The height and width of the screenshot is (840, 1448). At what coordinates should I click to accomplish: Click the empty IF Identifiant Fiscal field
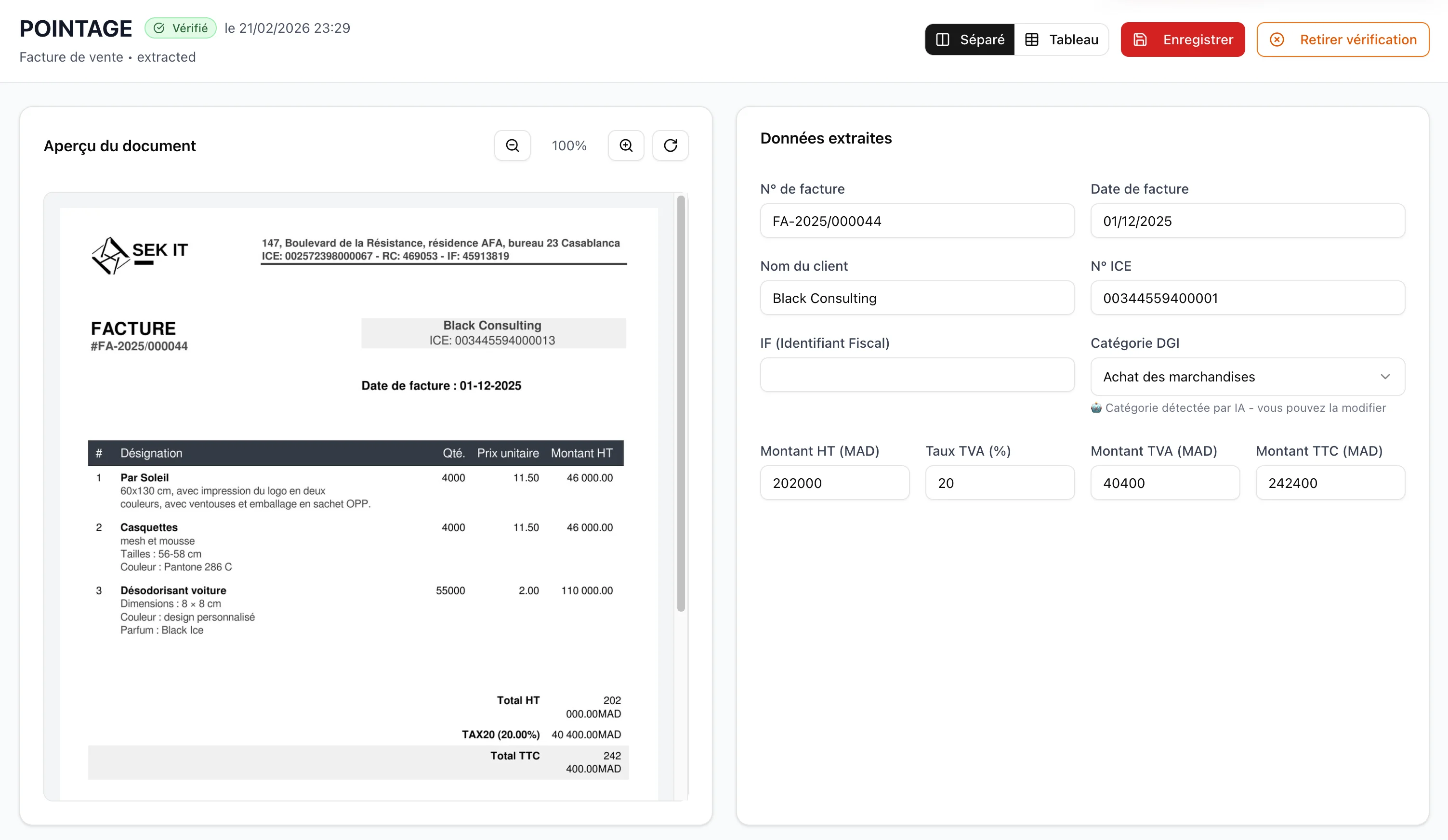click(x=917, y=375)
